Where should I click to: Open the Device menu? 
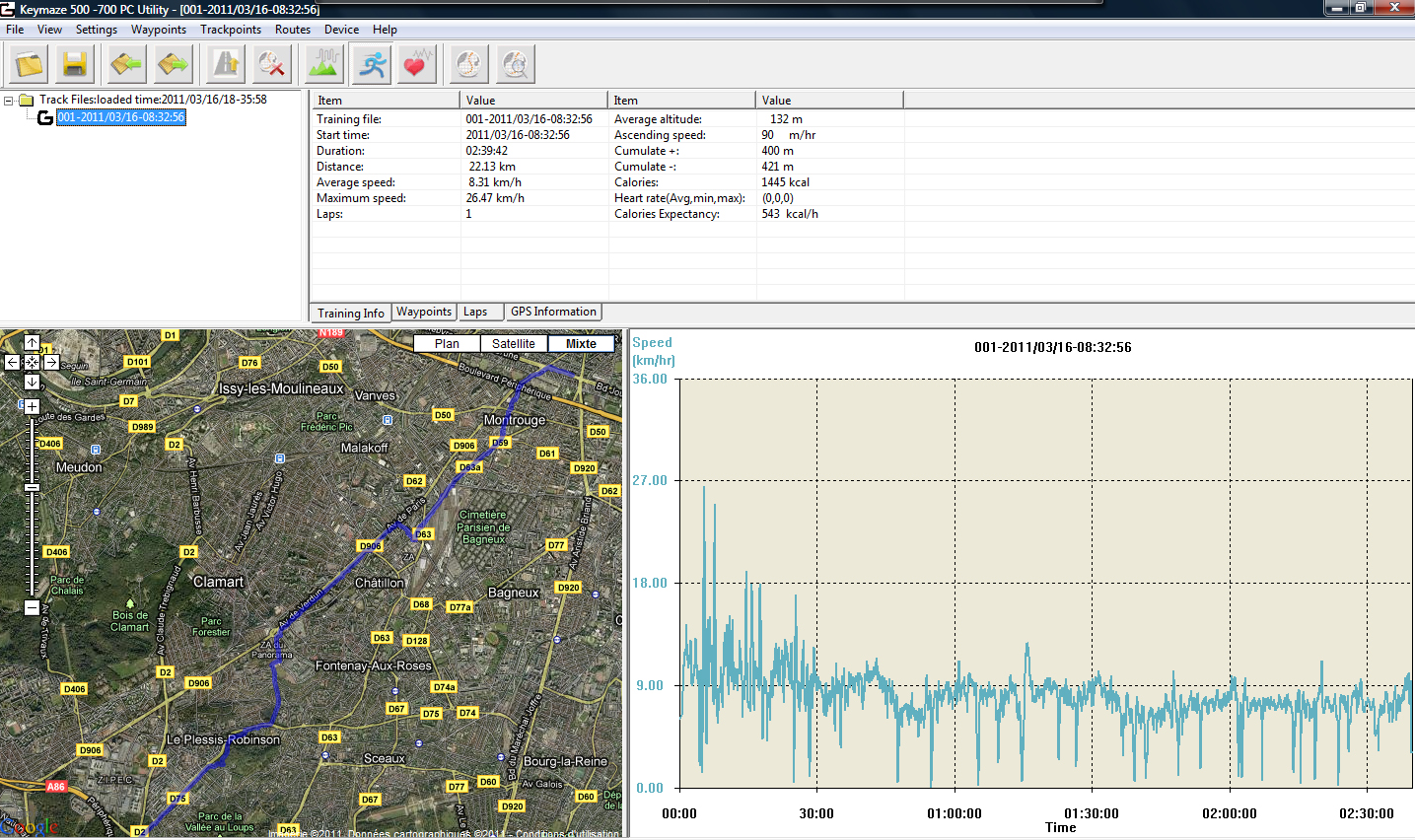point(342,30)
